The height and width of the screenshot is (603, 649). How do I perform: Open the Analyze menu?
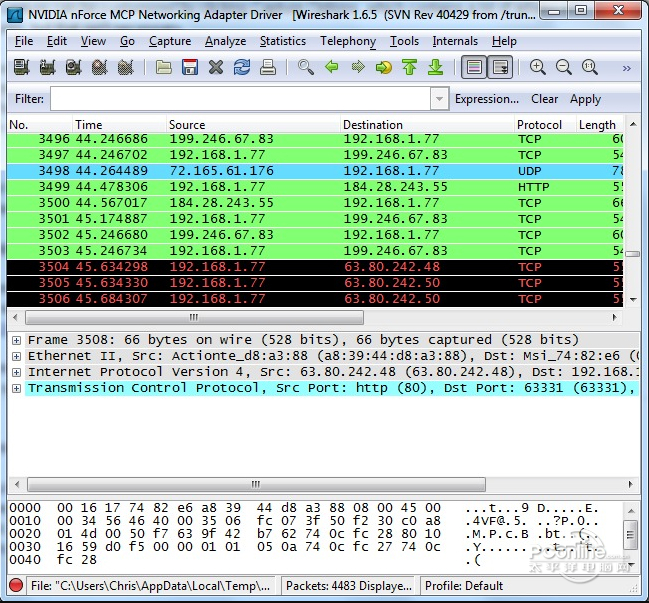coord(225,41)
